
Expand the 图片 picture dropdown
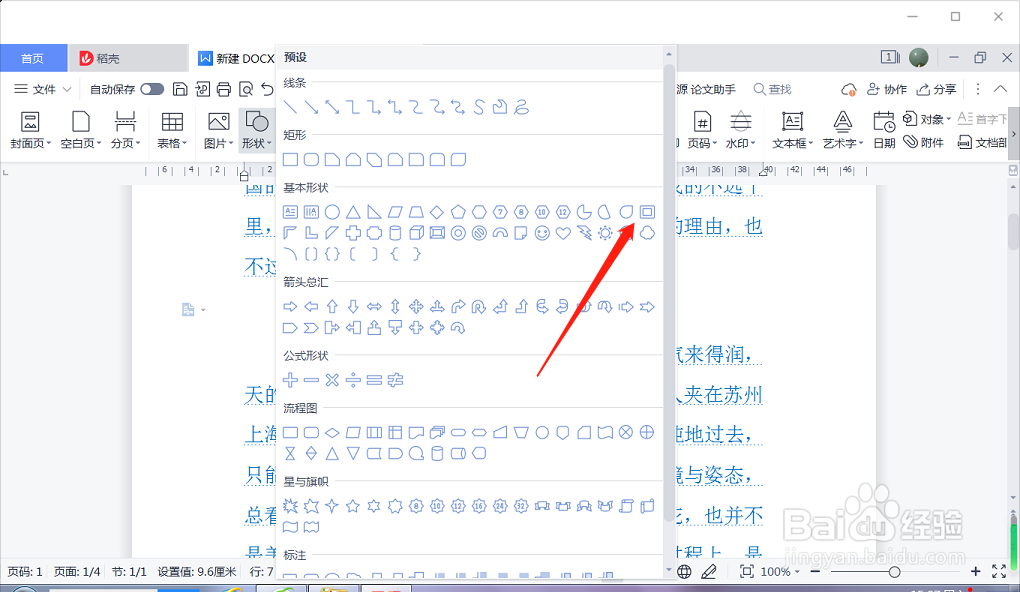coord(218,144)
